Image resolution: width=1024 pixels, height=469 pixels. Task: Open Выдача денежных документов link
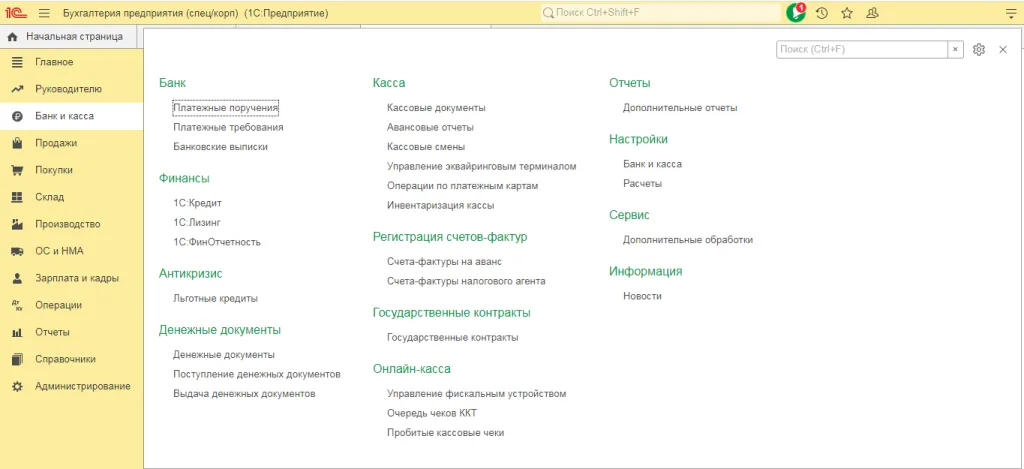click(x=244, y=393)
